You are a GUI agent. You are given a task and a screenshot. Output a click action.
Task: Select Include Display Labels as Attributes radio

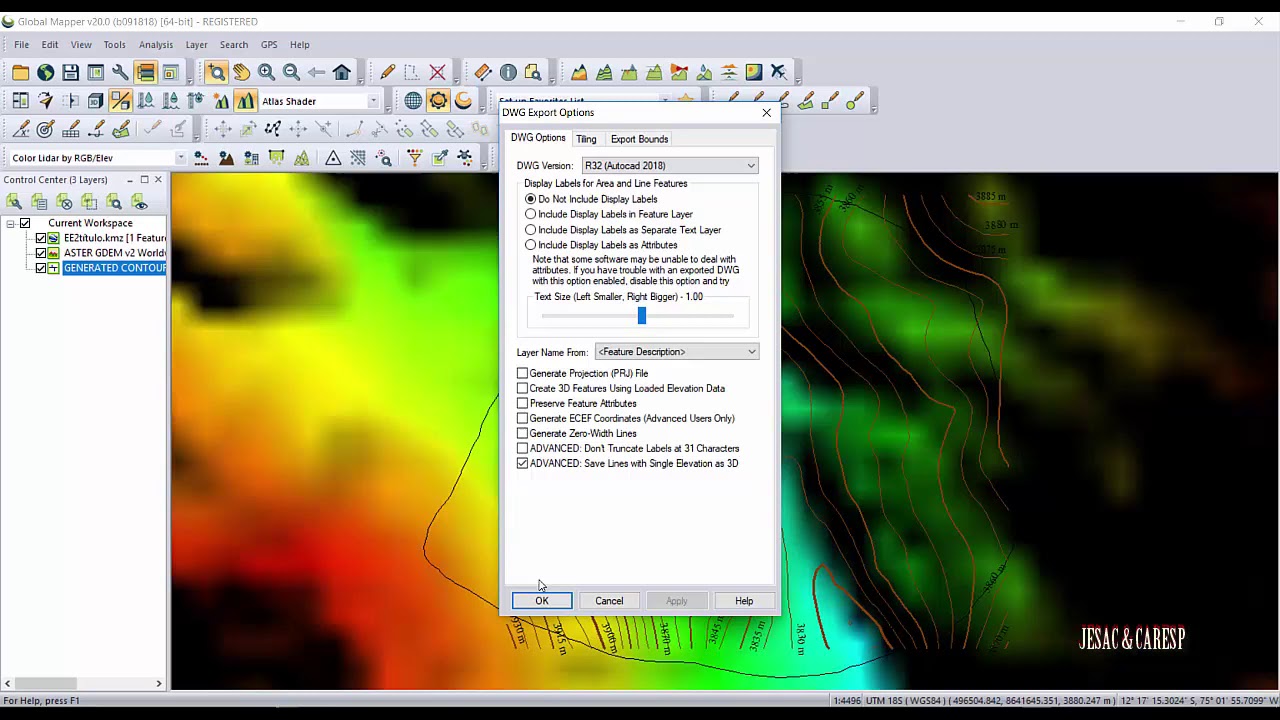pyautogui.click(x=531, y=245)
